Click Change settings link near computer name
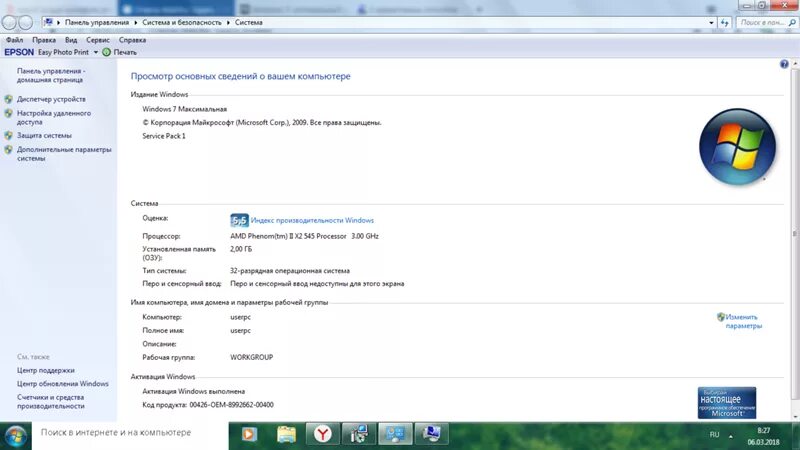This screenshot has height=450, width=800. 743,321
